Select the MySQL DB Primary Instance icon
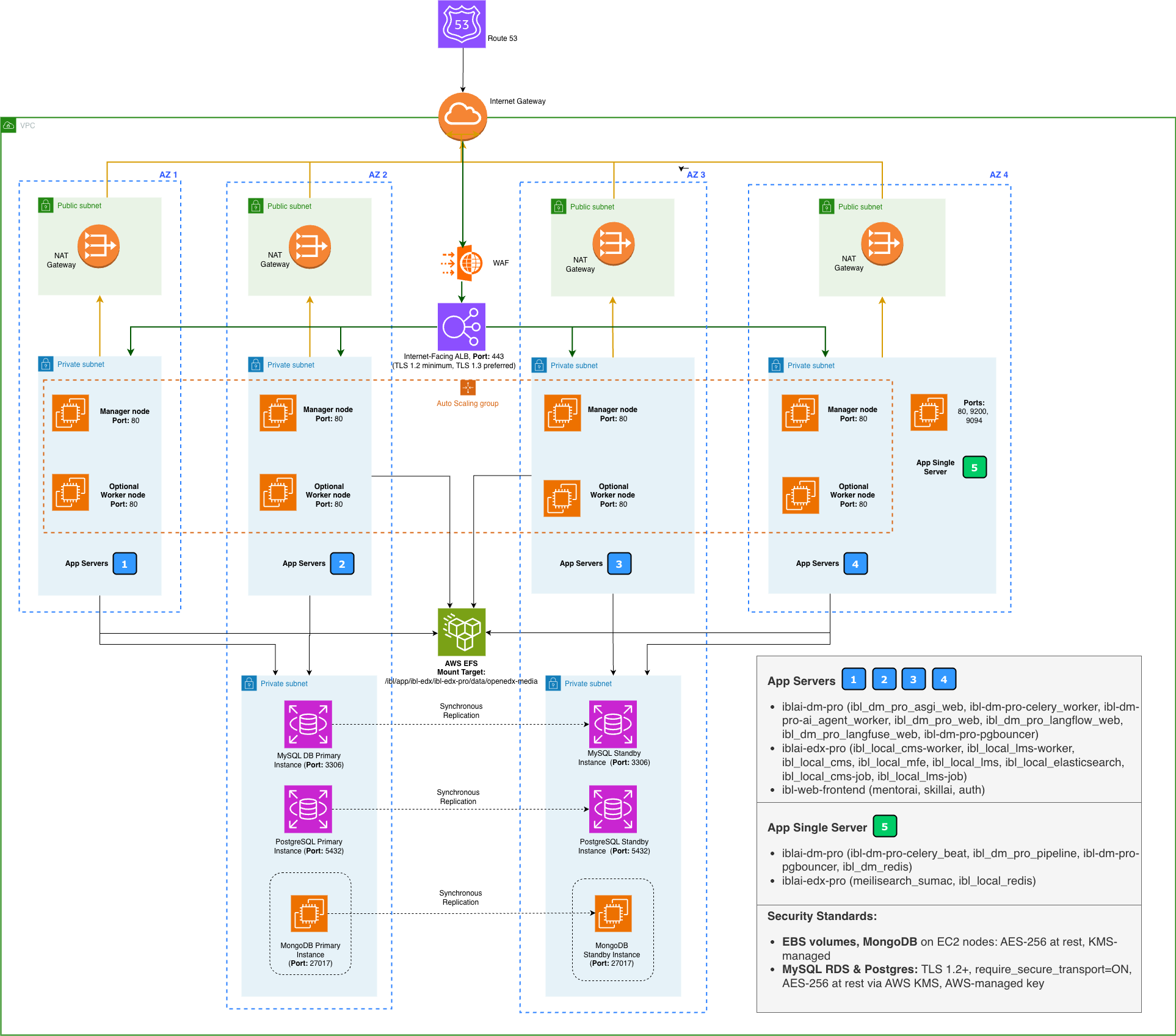The width and height of the screenshot is (1176, 1036). click(x=308, y=724)
